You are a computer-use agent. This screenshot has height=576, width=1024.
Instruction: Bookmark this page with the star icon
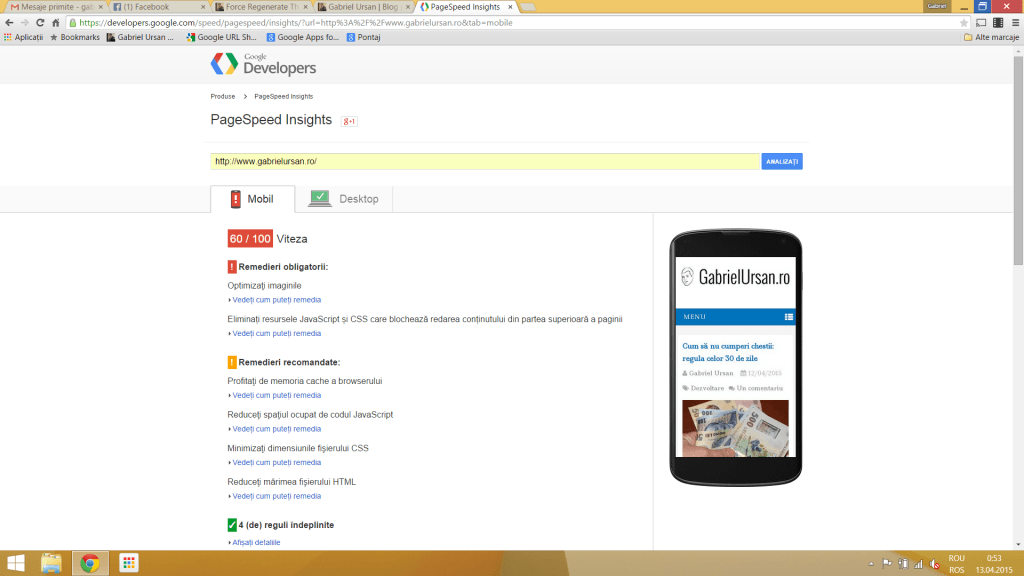click(x=964, y=22)
